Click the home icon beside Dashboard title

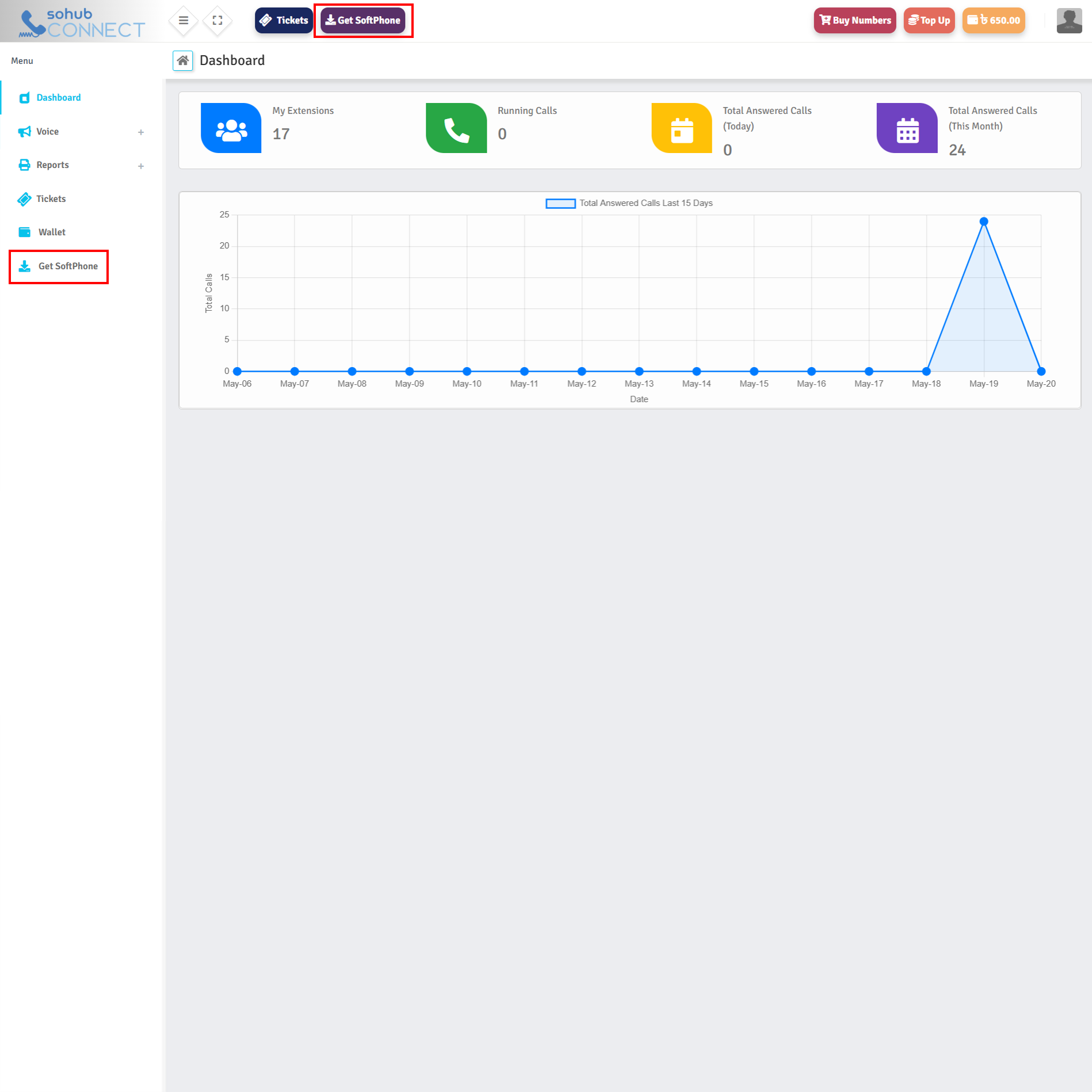(x=183, y=60)
